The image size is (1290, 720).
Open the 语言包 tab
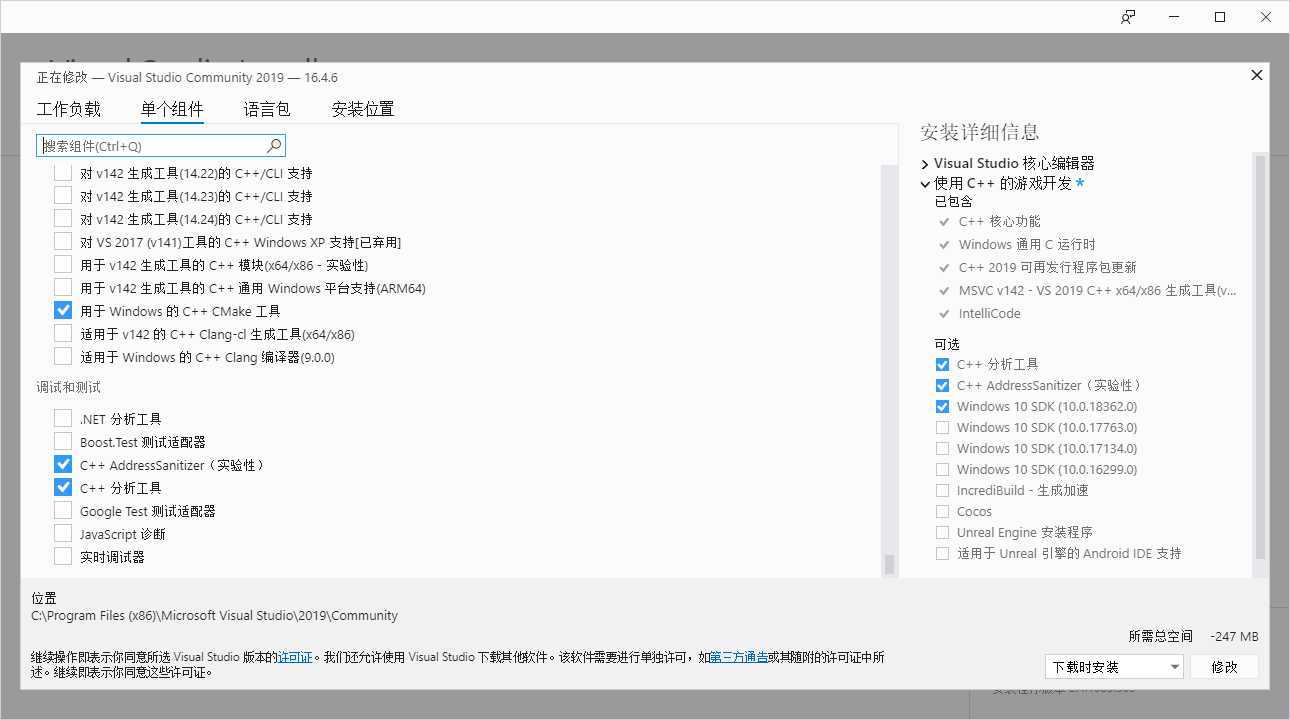pyautogui.click(x=267, y=109)
